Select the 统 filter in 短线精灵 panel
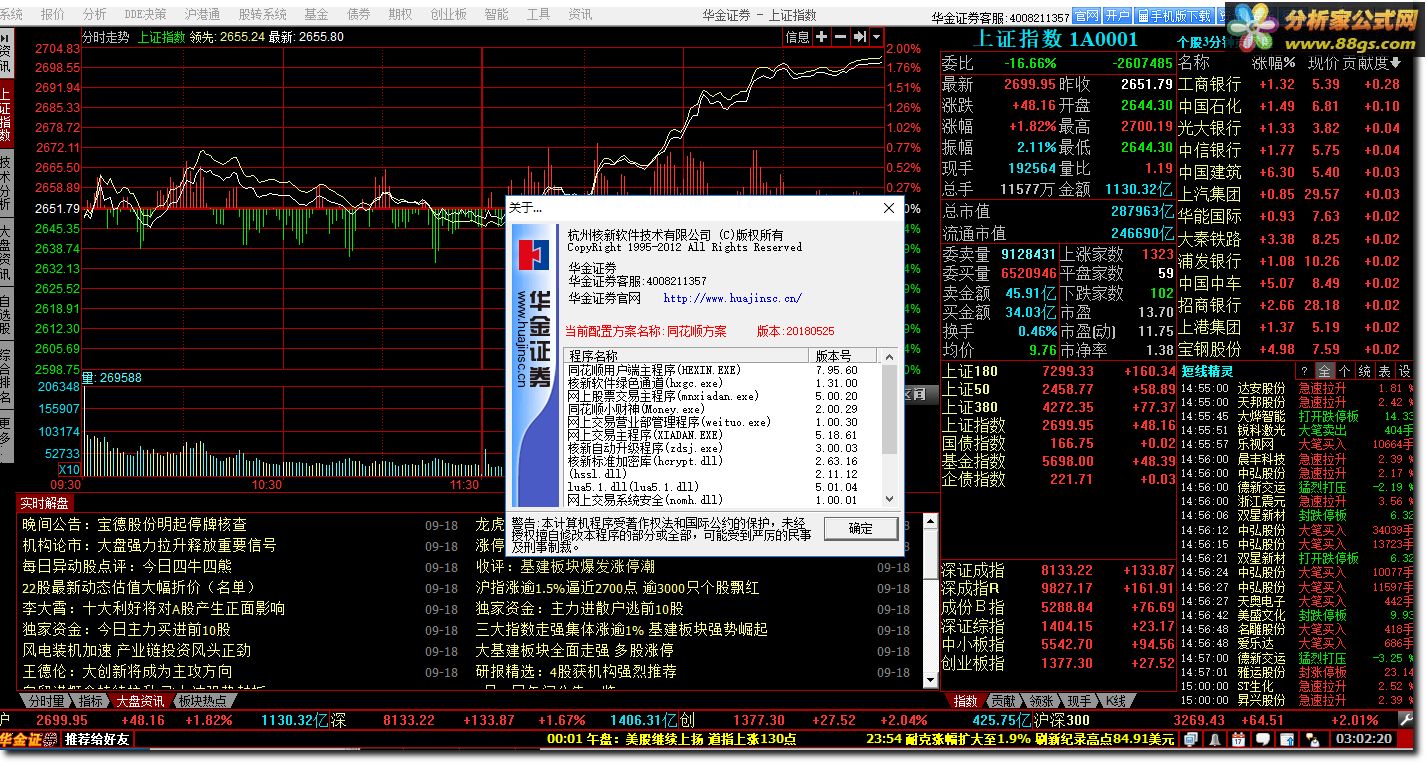The height and width of the screenshot is (763, 1427). [1365, 371]
